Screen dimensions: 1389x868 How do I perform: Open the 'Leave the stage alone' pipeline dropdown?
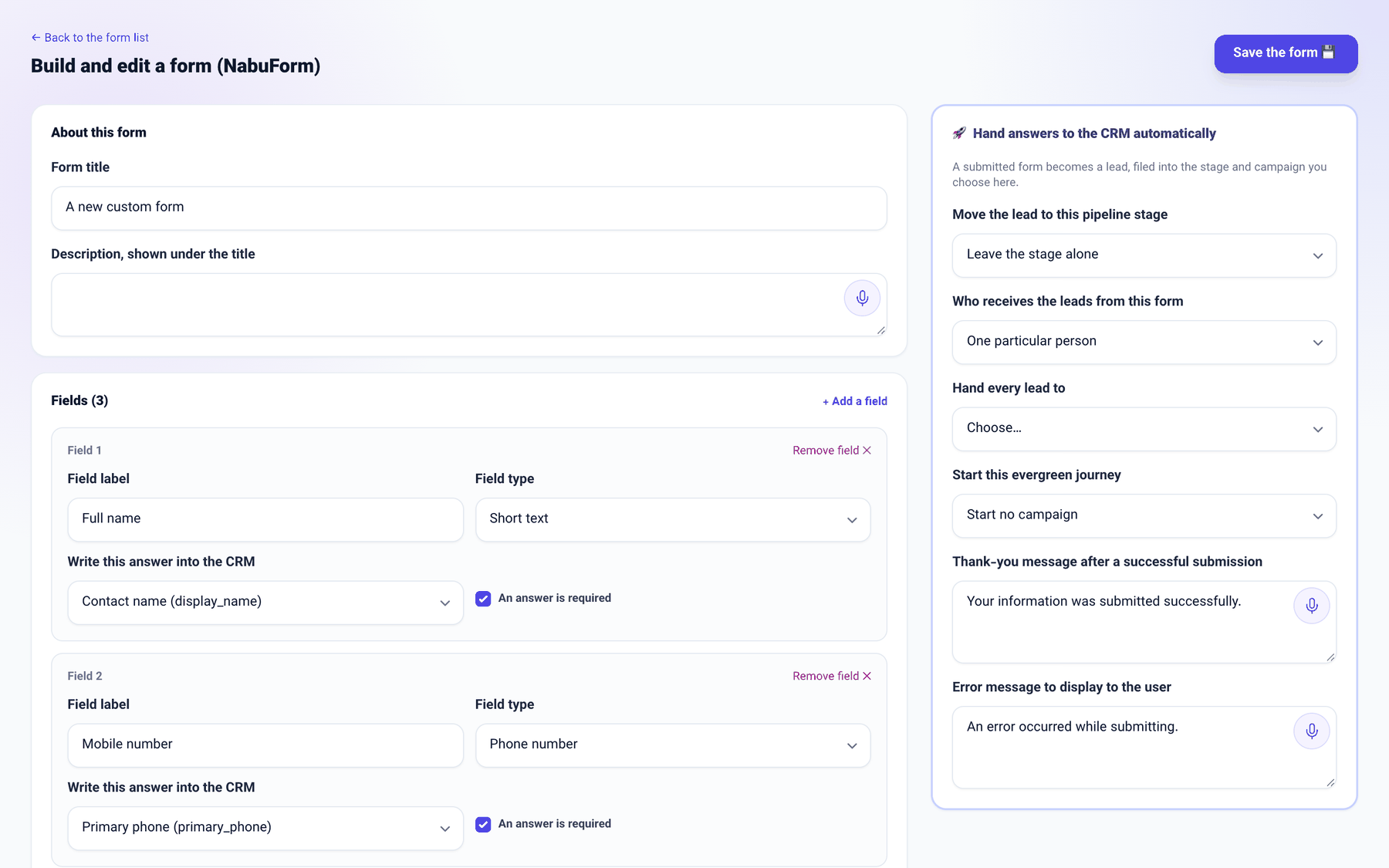point(1144,255)
